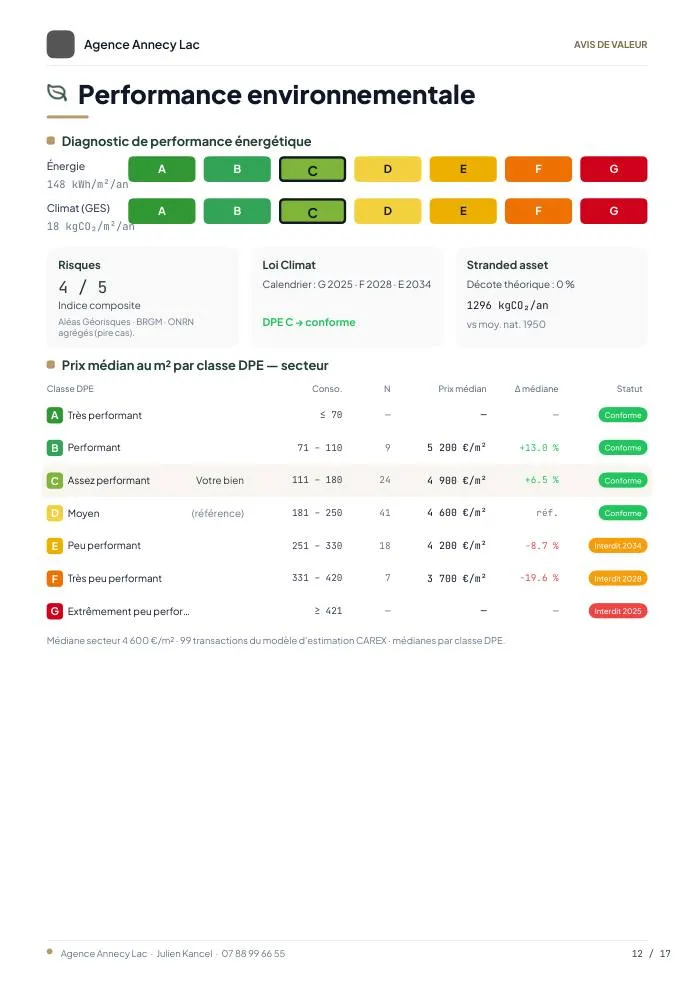Image resolution: width=695 pixels, height=983 pixels.
Task: Click the Stranded asset card
Action: (552, 297)
